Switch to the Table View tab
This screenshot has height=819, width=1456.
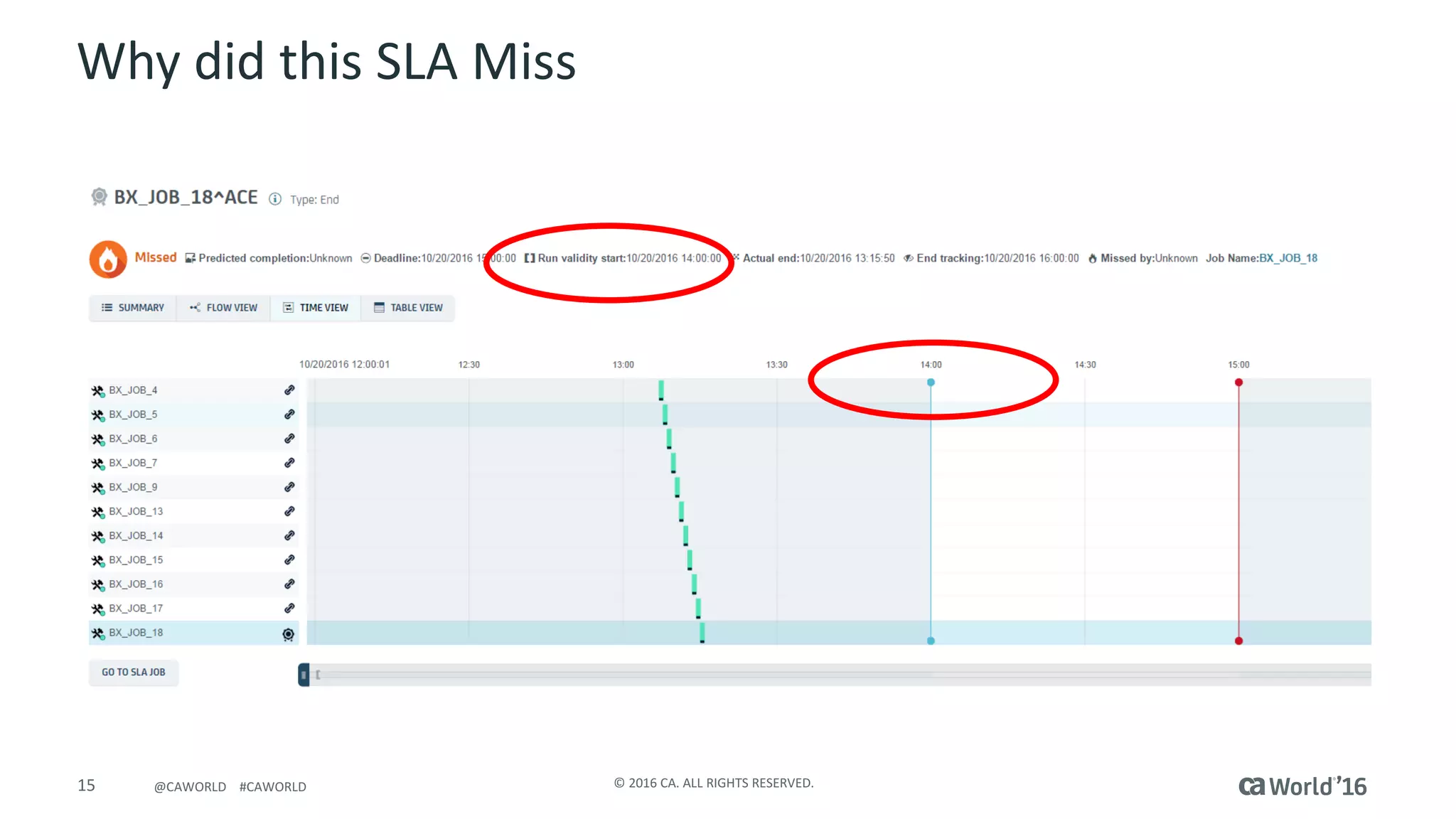(408, 308)
